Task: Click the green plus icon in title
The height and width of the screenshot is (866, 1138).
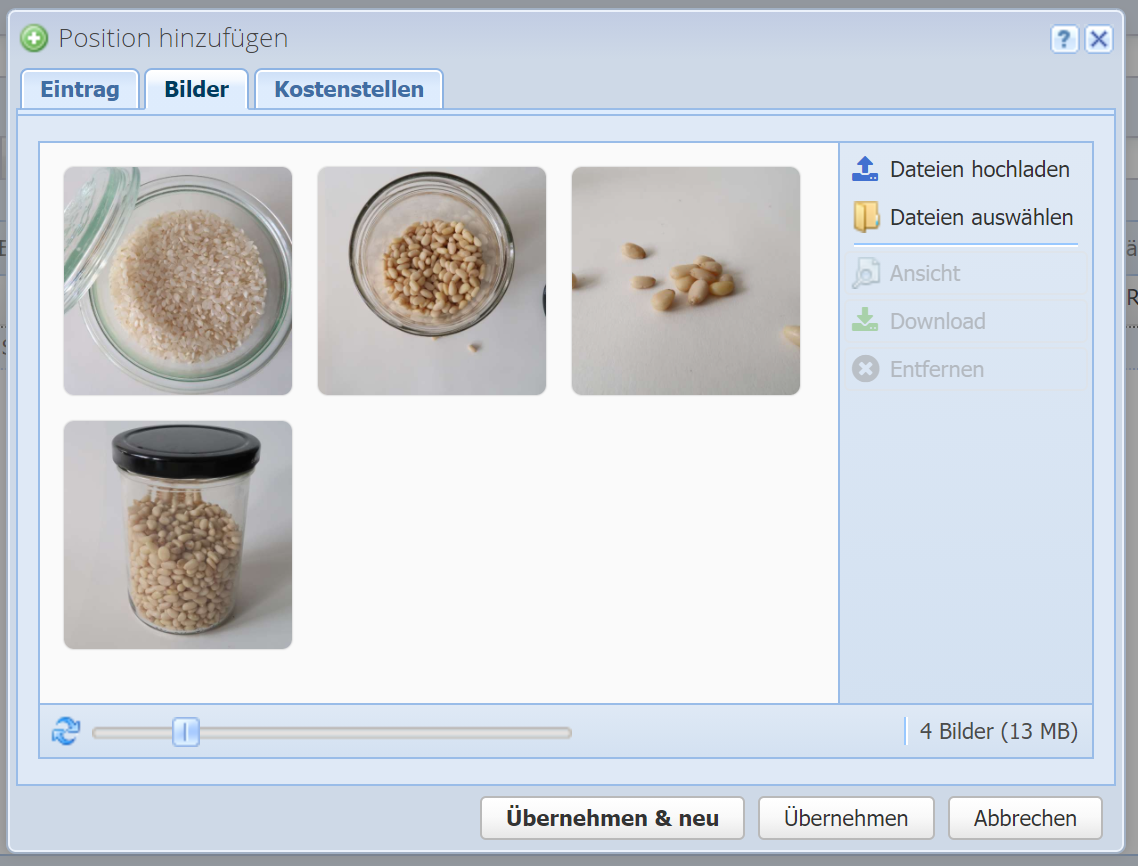Action: pos(34,39)
